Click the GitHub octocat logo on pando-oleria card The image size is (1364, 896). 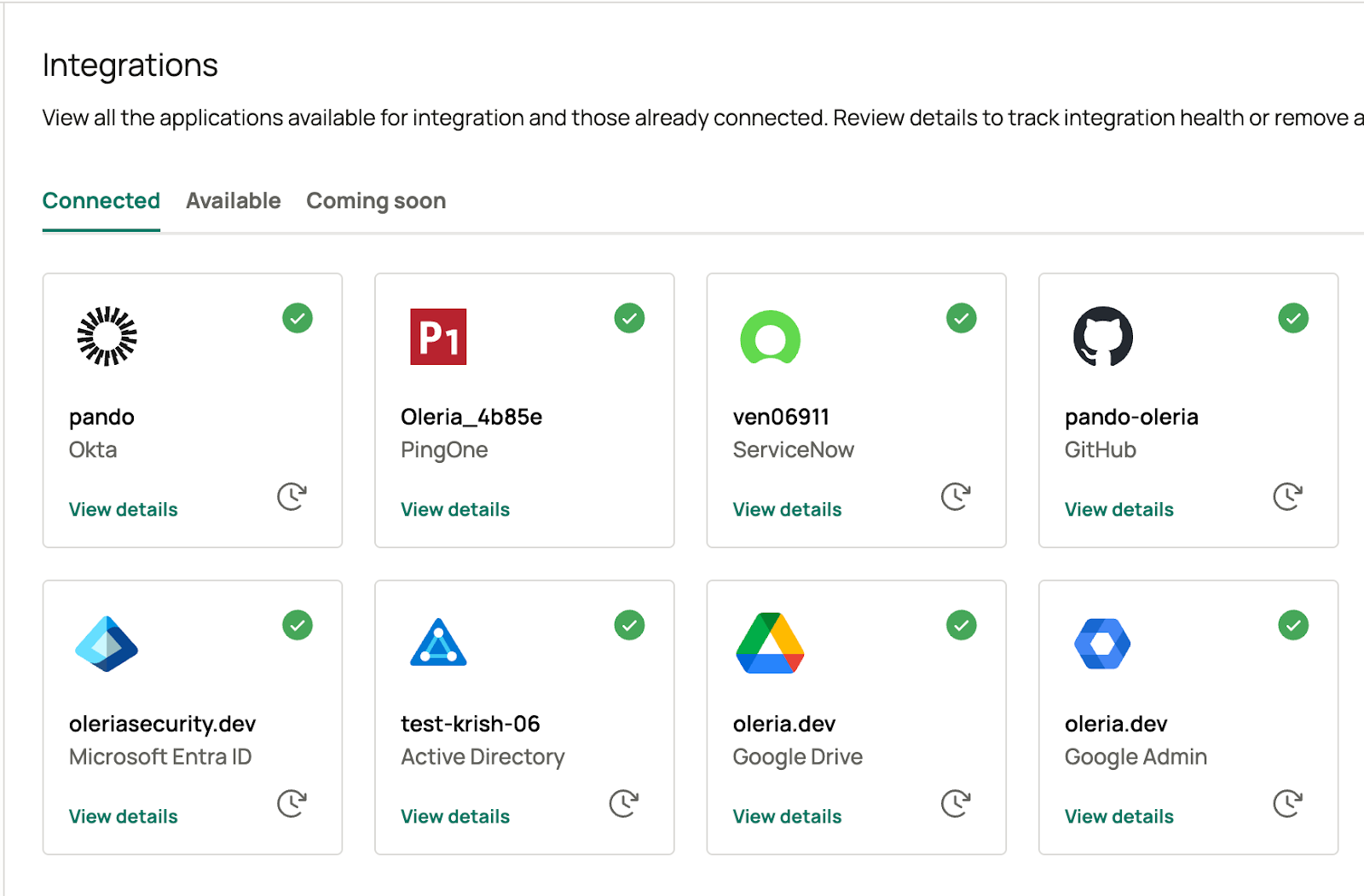(x=1102, y=336)
